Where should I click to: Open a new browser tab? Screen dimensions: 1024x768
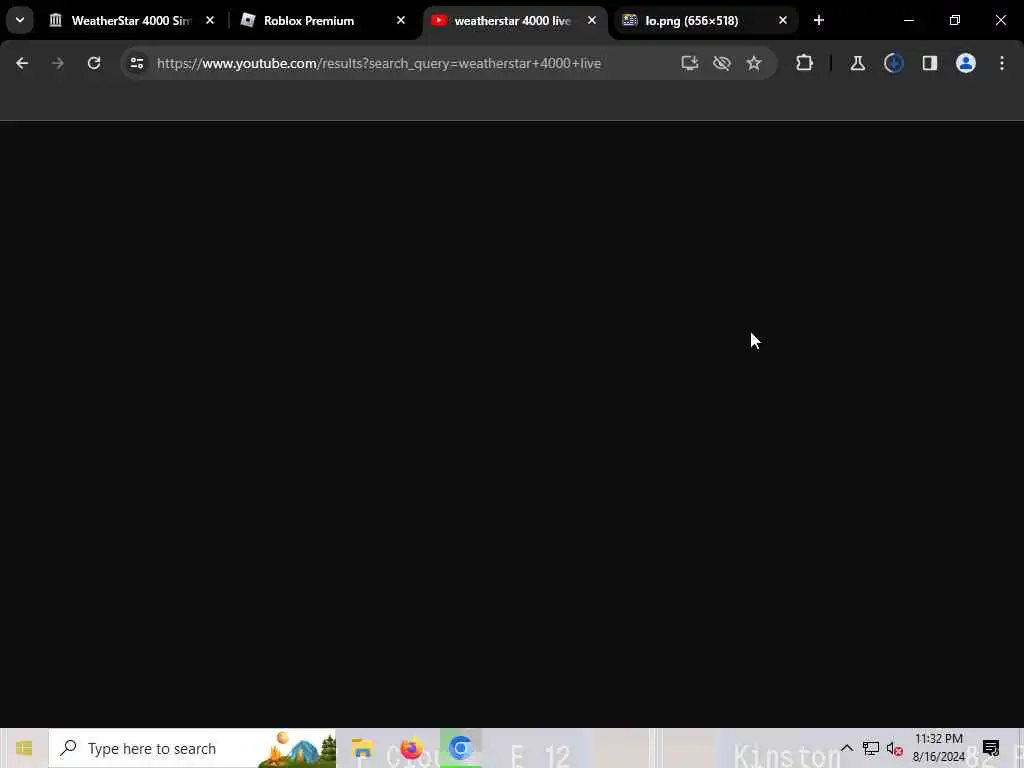click(819, 20)
